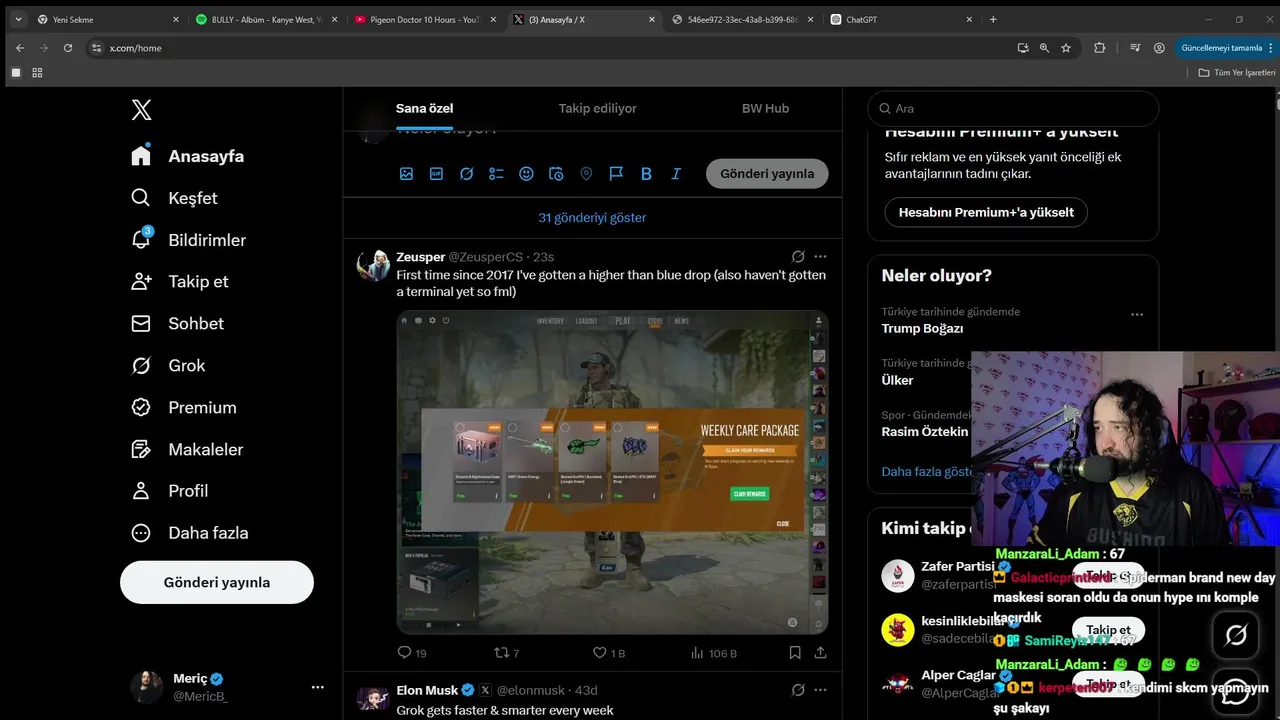Click the flag icon in composer
This screenshot has height=720, width=1280.
(616, 173)
